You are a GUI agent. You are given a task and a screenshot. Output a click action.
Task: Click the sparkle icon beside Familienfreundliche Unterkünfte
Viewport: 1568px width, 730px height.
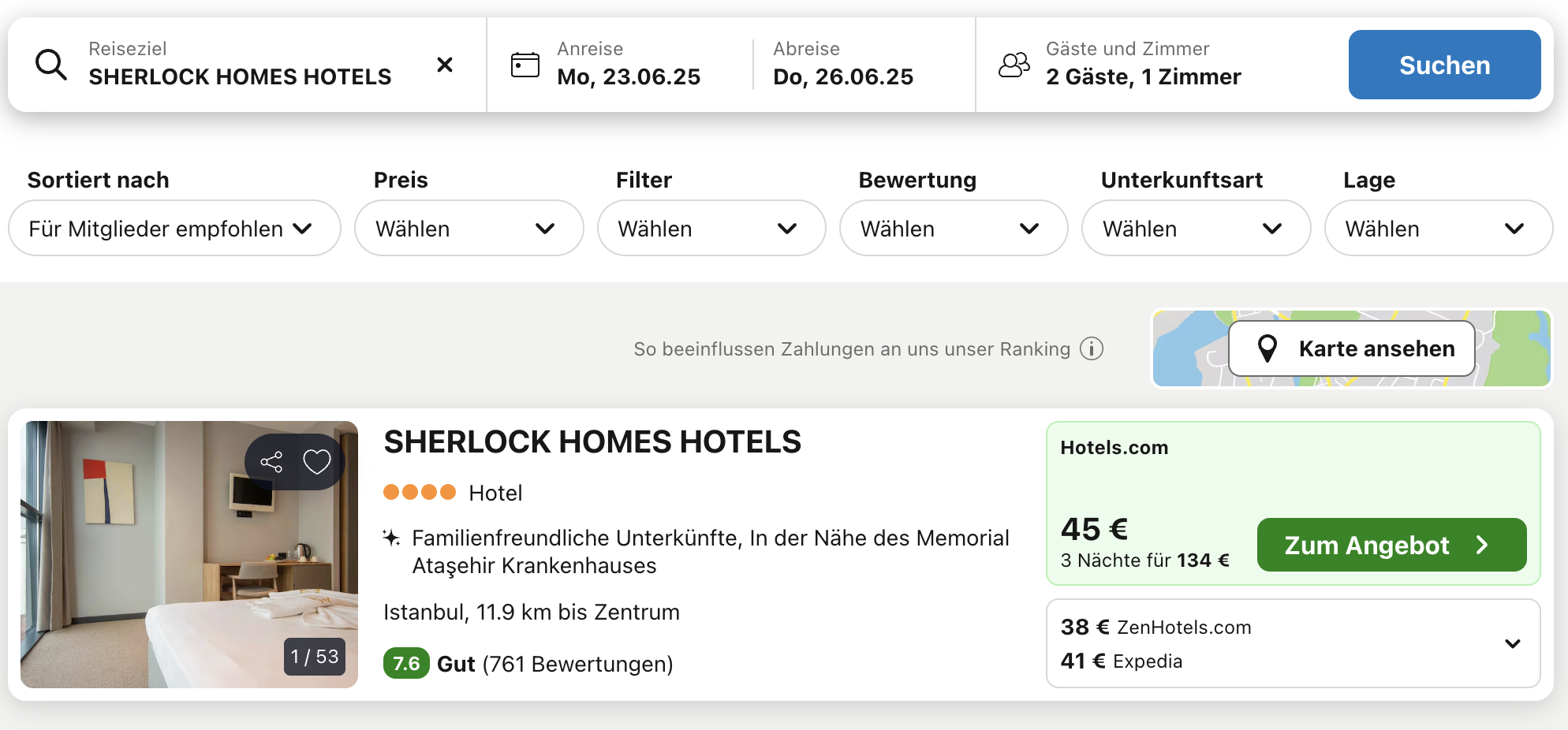coord(391,538)
